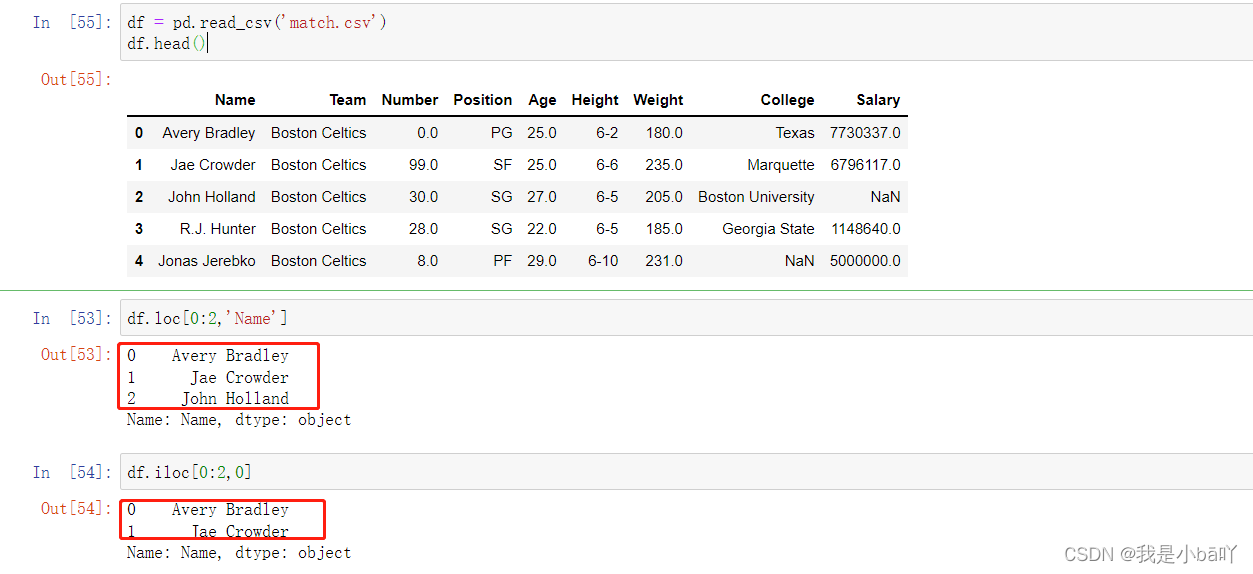Click the Team column header
This screenshot has width=1253, height=574.
coord(348,100)
